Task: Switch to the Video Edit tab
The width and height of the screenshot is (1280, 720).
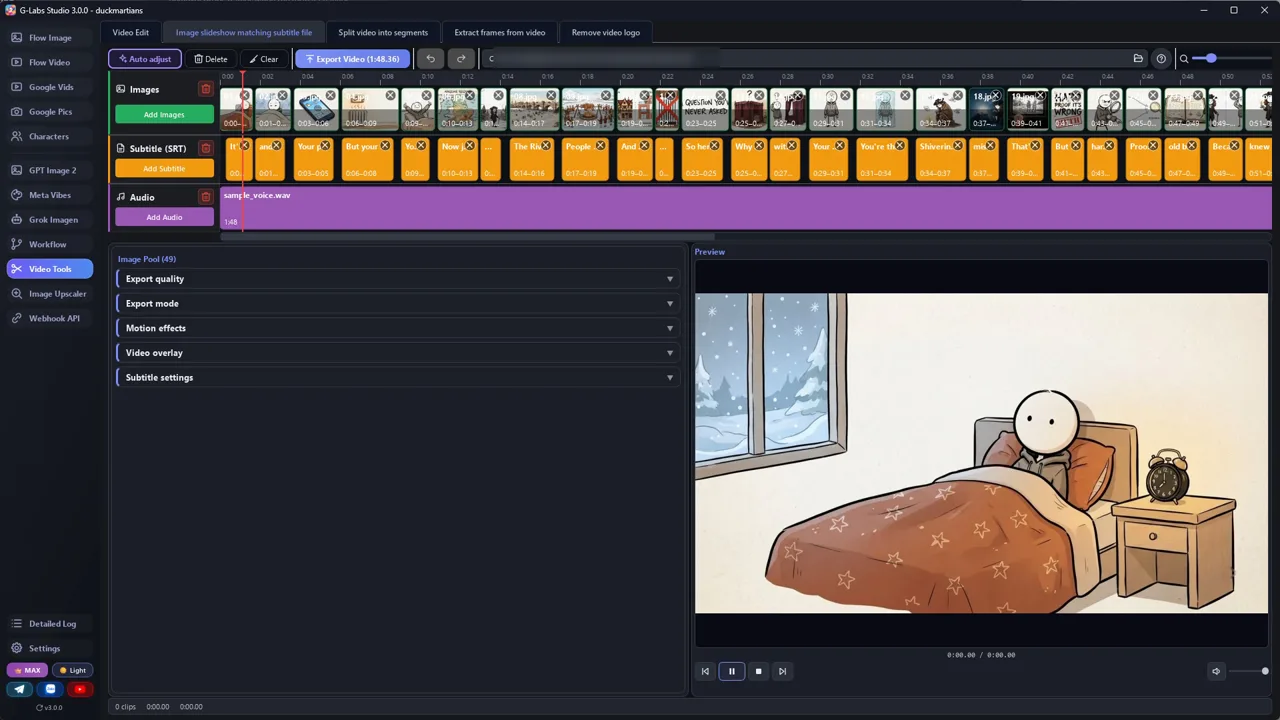Action: pyautogui.click(x=130, y=33)
